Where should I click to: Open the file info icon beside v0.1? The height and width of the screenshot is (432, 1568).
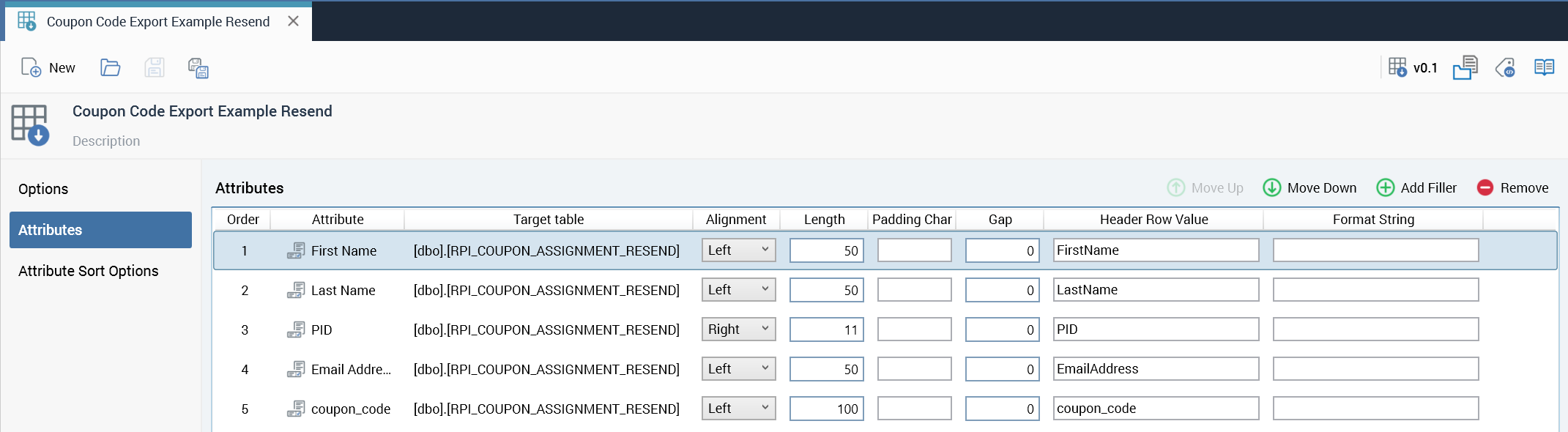pyautogui.click(x=1465, y=67)
